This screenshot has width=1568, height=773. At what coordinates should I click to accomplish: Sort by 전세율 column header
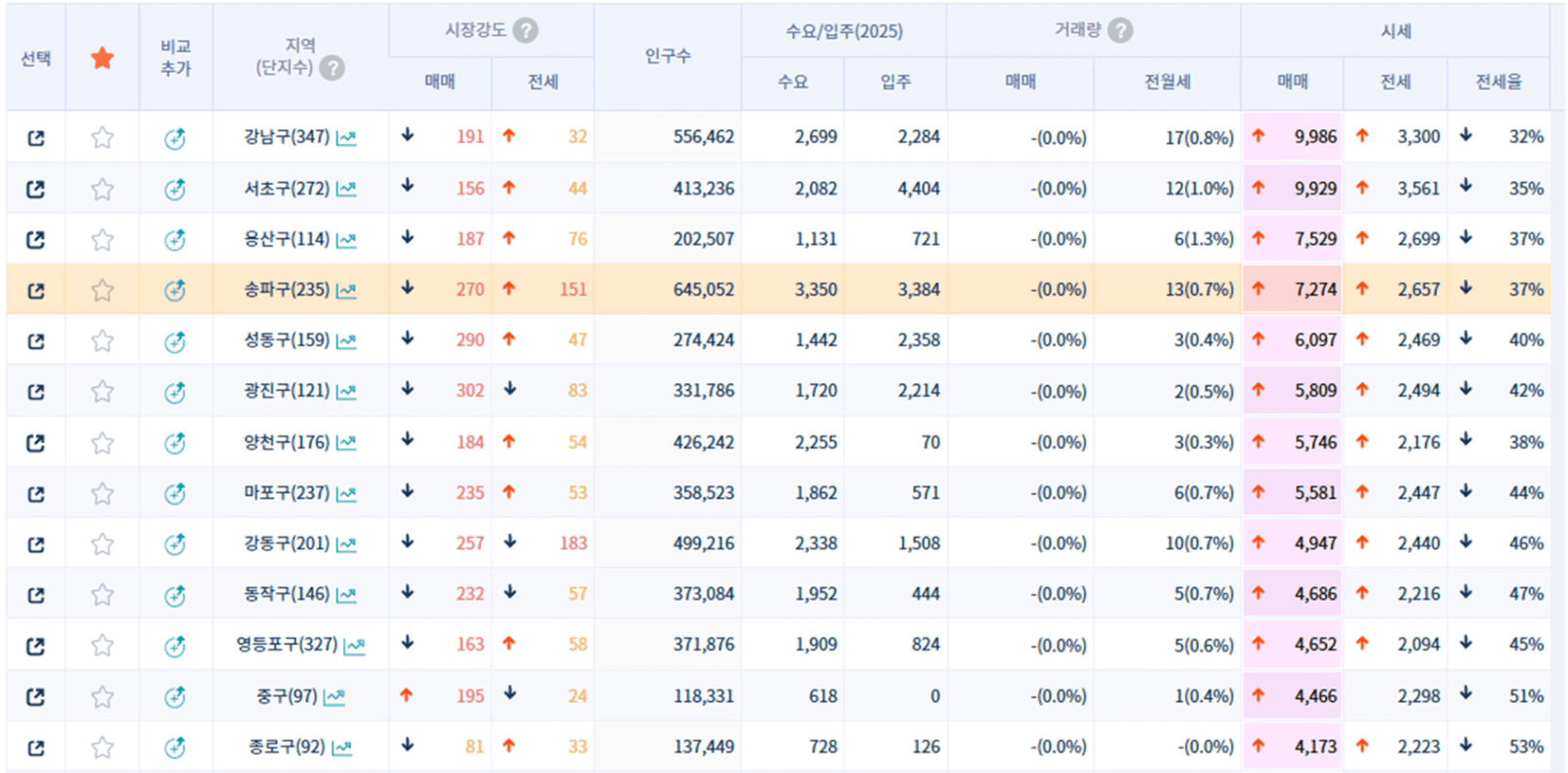[x=1498, y=83]
